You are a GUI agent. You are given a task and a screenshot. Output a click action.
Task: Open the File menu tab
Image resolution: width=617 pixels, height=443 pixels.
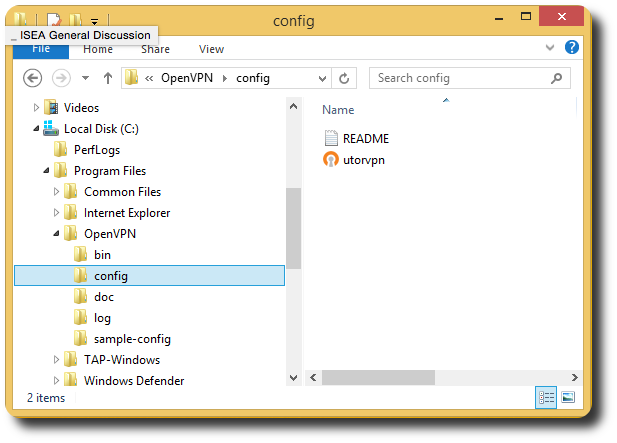click(41, 49)
